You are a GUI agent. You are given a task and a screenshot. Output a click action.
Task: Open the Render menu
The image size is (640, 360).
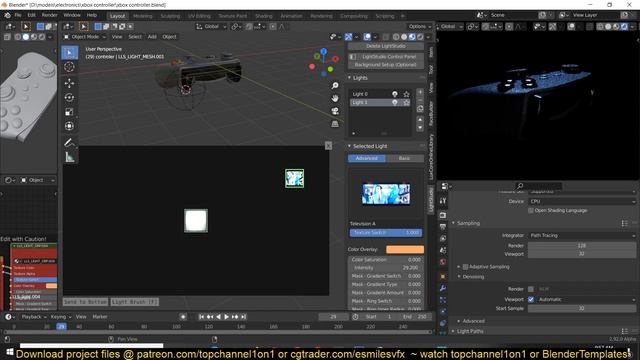(49, 15)
